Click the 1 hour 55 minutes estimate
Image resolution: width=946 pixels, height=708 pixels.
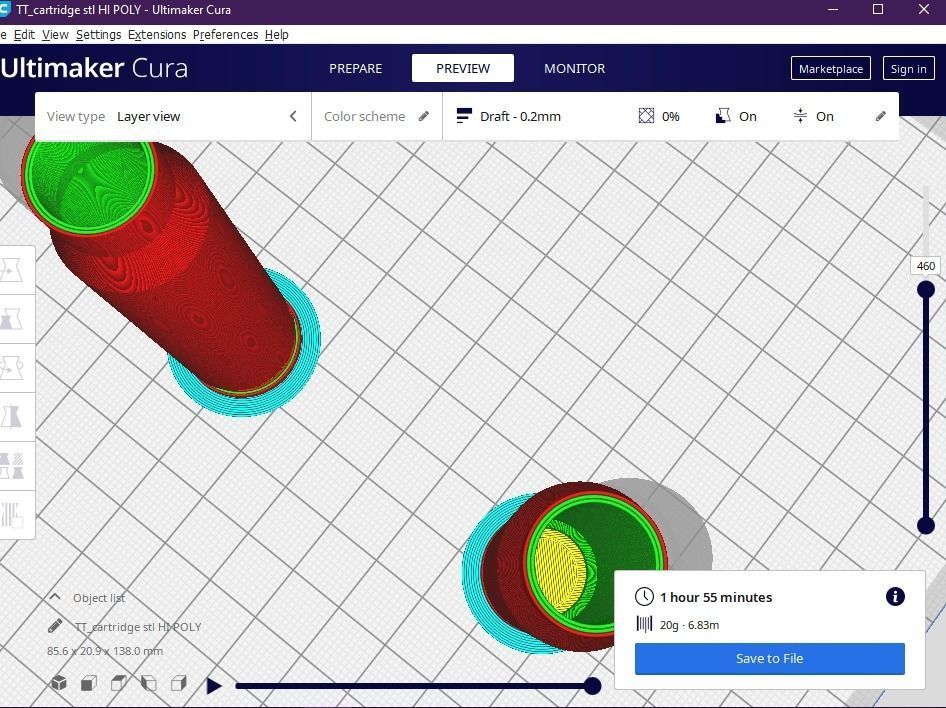coord(716,597)
